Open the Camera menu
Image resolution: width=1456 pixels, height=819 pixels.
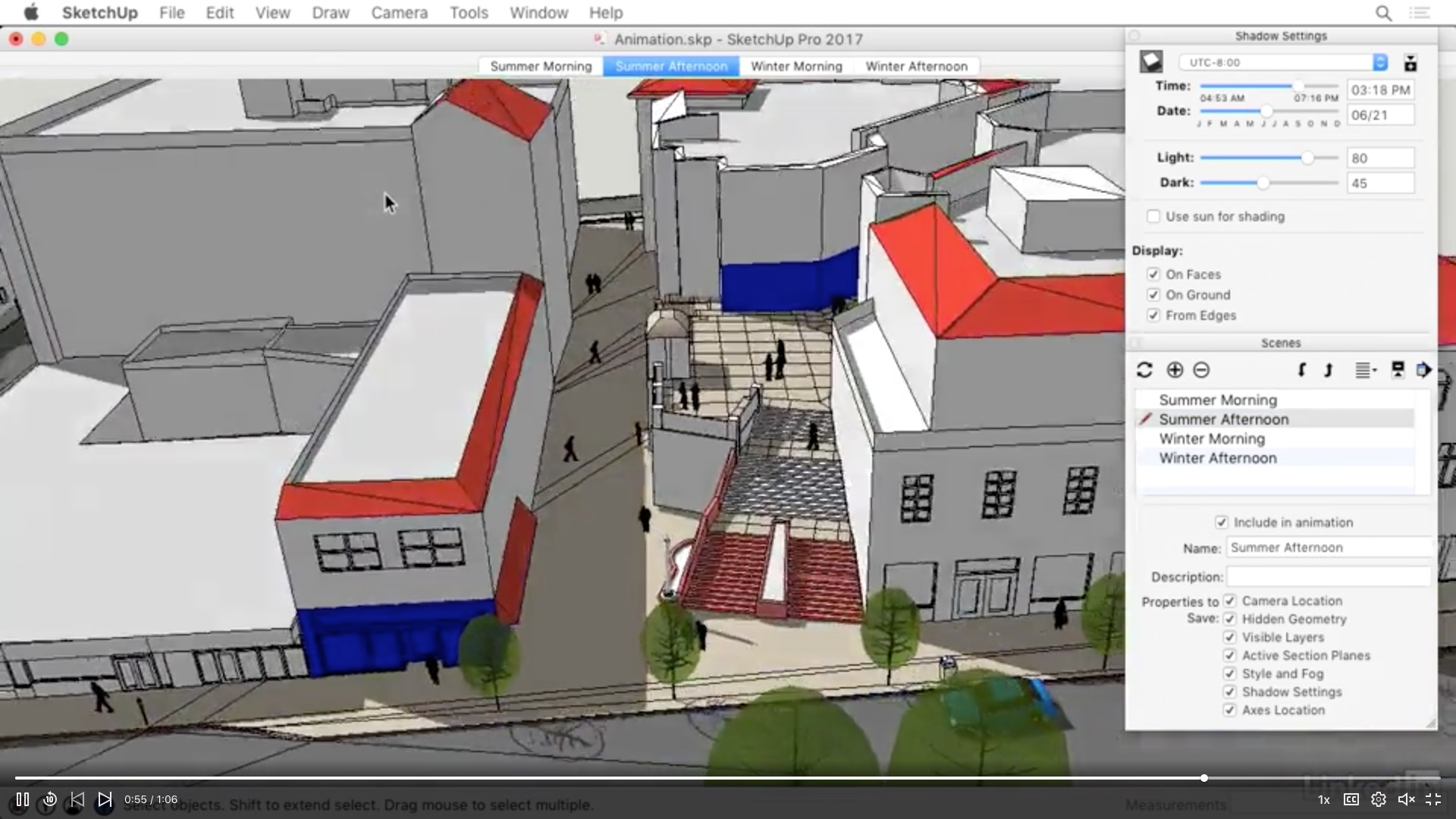tap(399, 13)
